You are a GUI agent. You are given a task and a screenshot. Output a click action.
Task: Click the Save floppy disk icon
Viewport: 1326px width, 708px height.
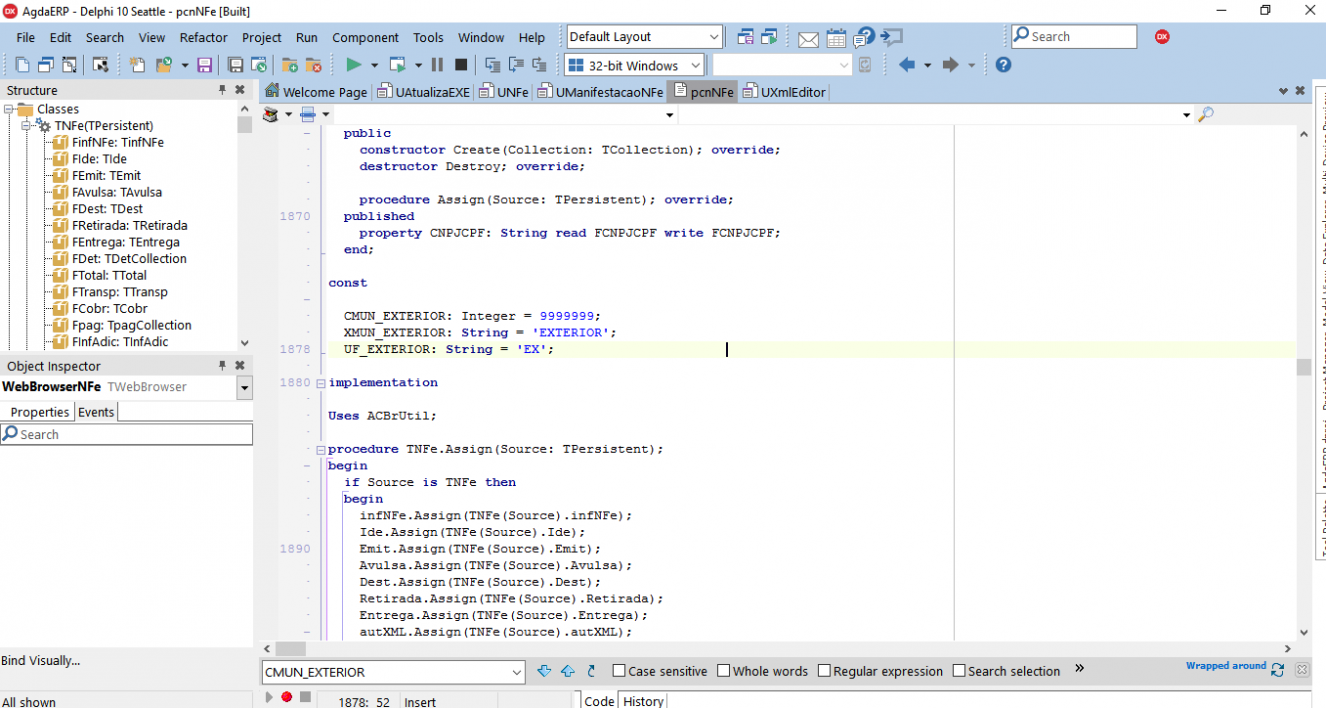(x=204, y=65)
